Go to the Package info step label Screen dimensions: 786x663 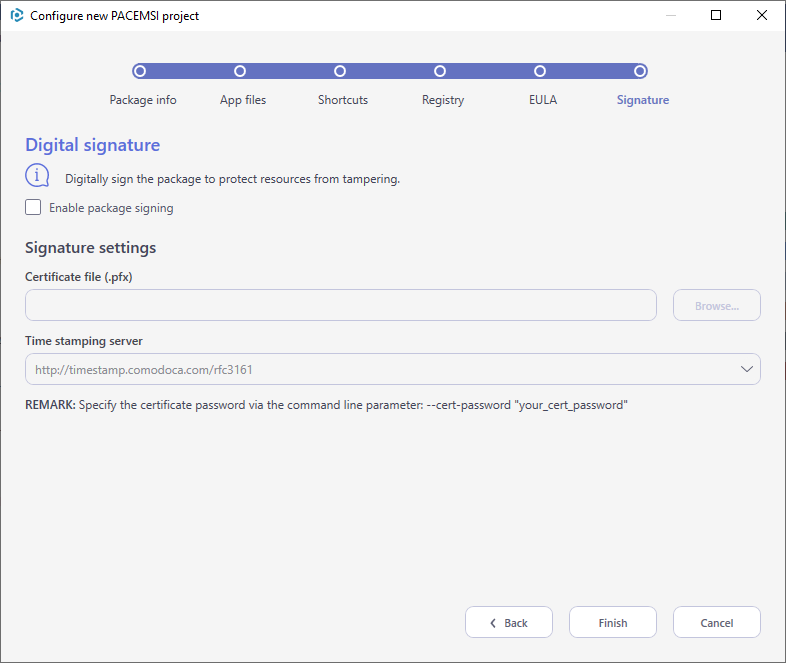pos(143,100)
